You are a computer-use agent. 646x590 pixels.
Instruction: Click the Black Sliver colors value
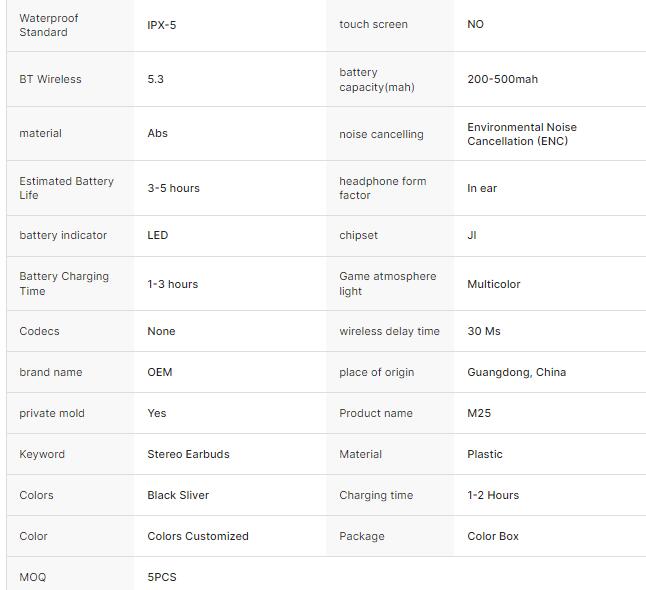(178, 495)
